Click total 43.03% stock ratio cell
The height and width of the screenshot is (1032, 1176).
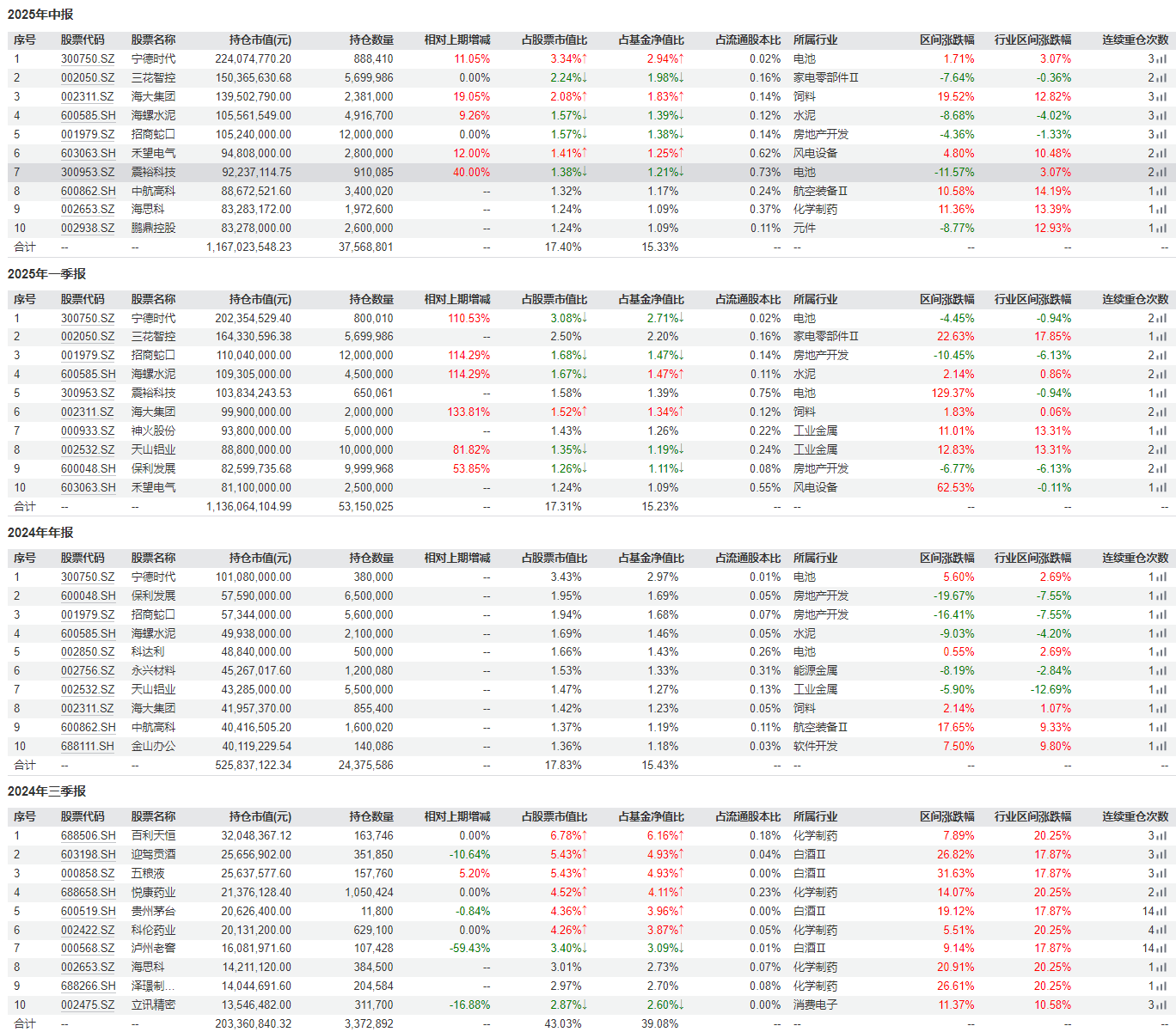(563, 1024)
